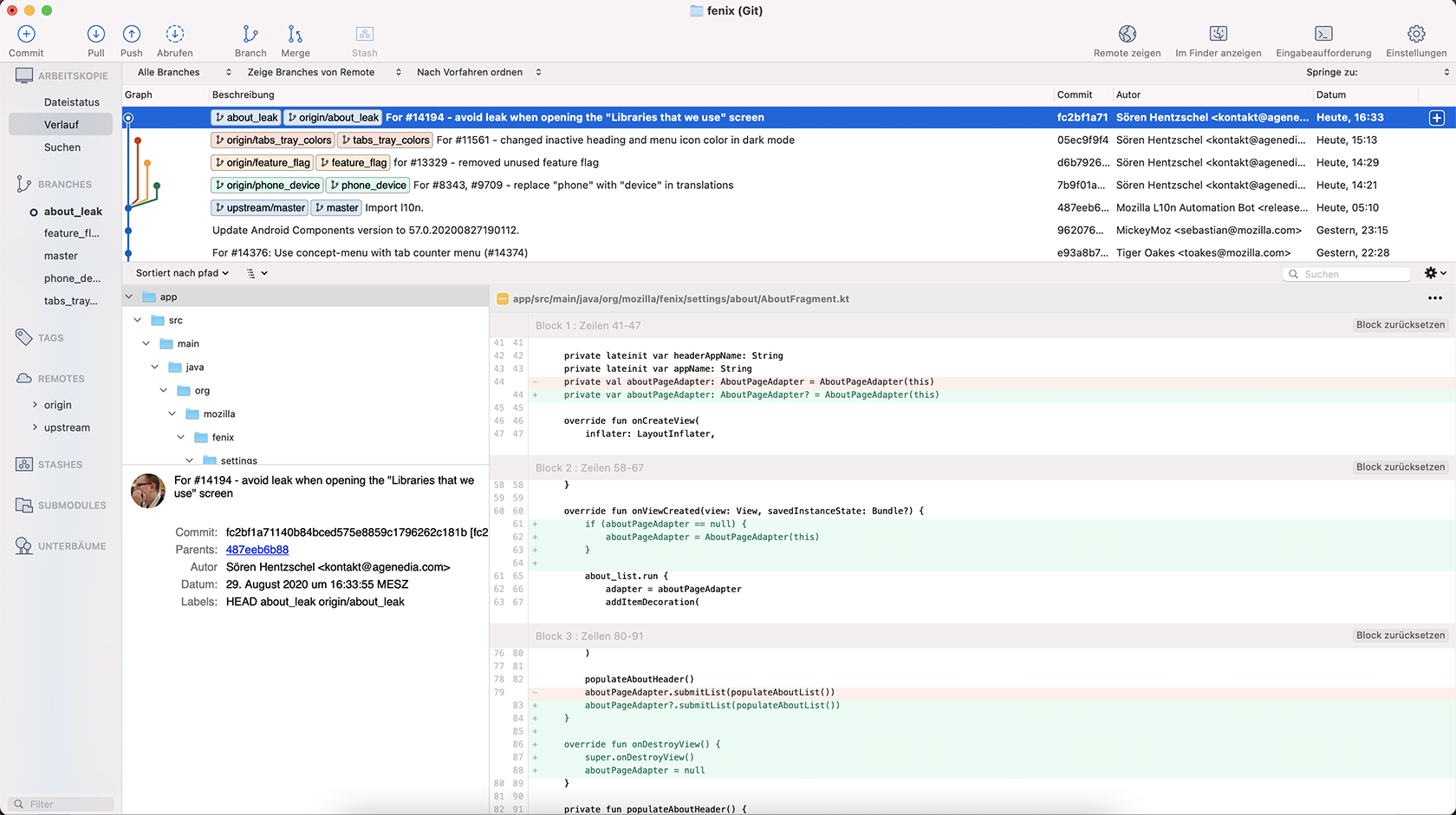1456x815 pixels.
Task: Select Dateistatus in the sidebar
Action: (72, 102)
